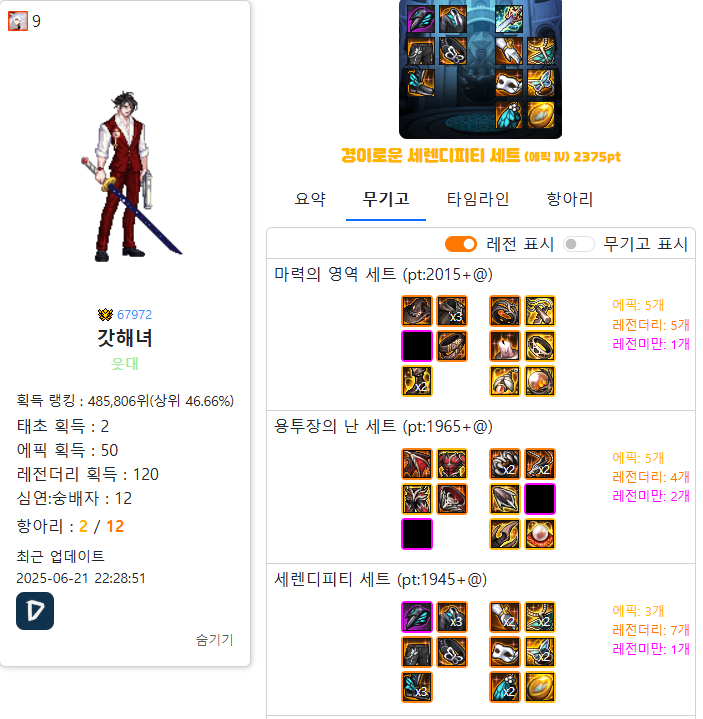Viewport: 703px width, 719px height.
Task: Click the red armor icon in 용투장의 난 set
Action: [452, 464]
